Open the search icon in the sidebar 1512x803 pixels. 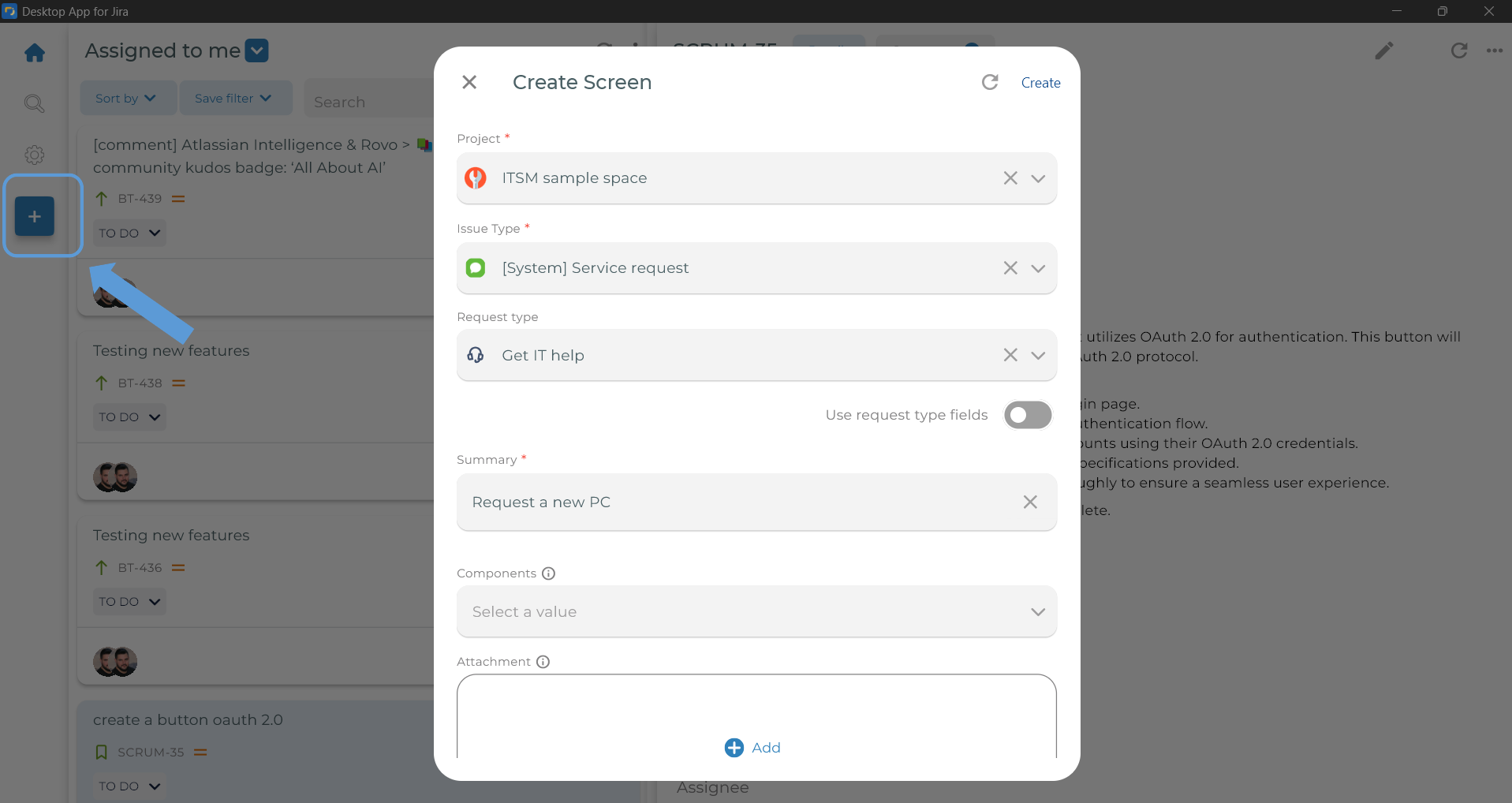click(35, 103)
